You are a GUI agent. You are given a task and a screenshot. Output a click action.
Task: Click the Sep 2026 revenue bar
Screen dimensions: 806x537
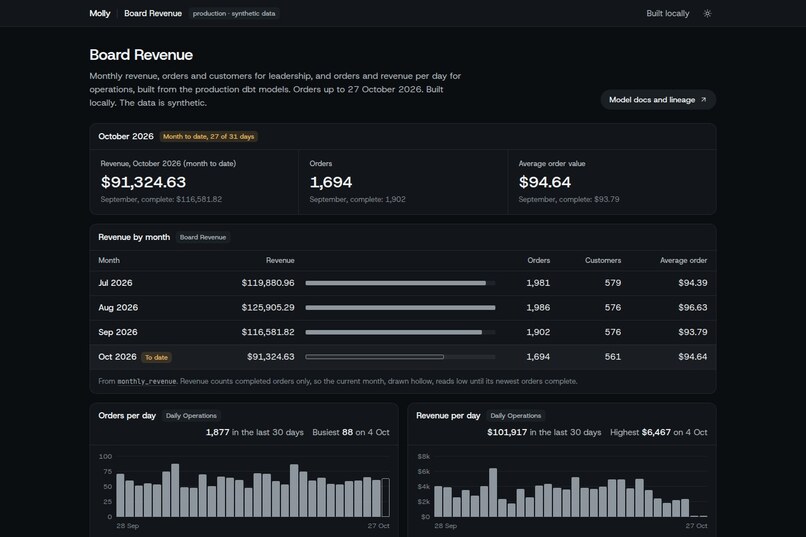[x=394, y=332]
